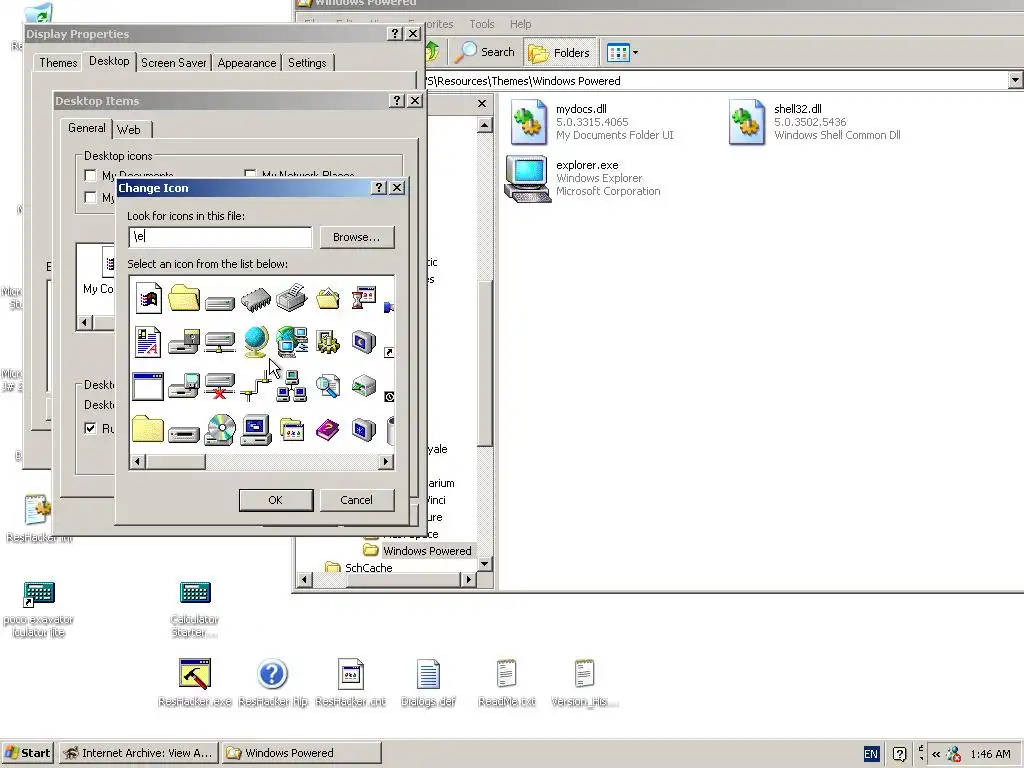Open the Tools menu in Explorer
The height and width of the screenshot is (768, 1024).
pyautogui.click(x=482, y=24)
